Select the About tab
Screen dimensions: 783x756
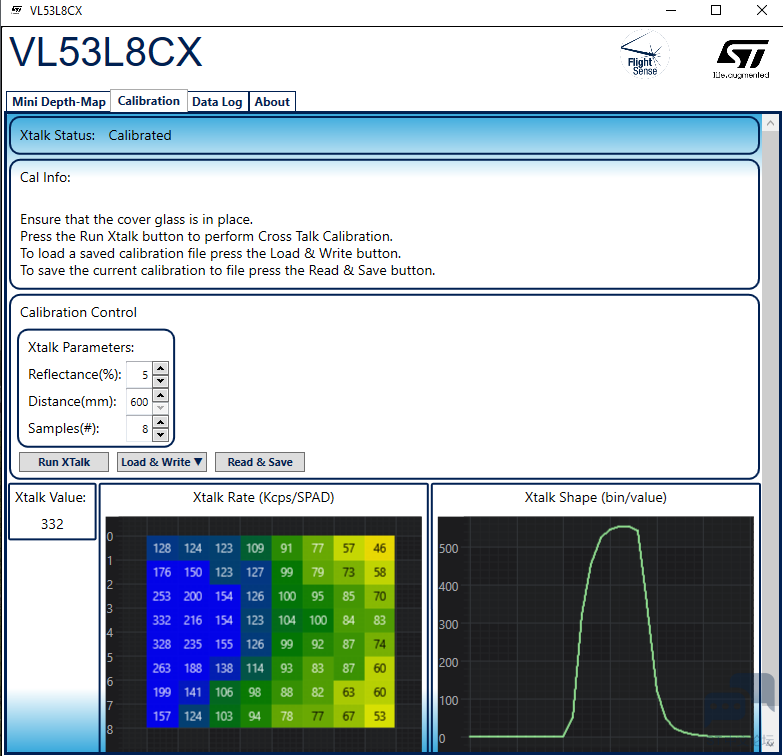pyautogui.click(x=272, y=102)
